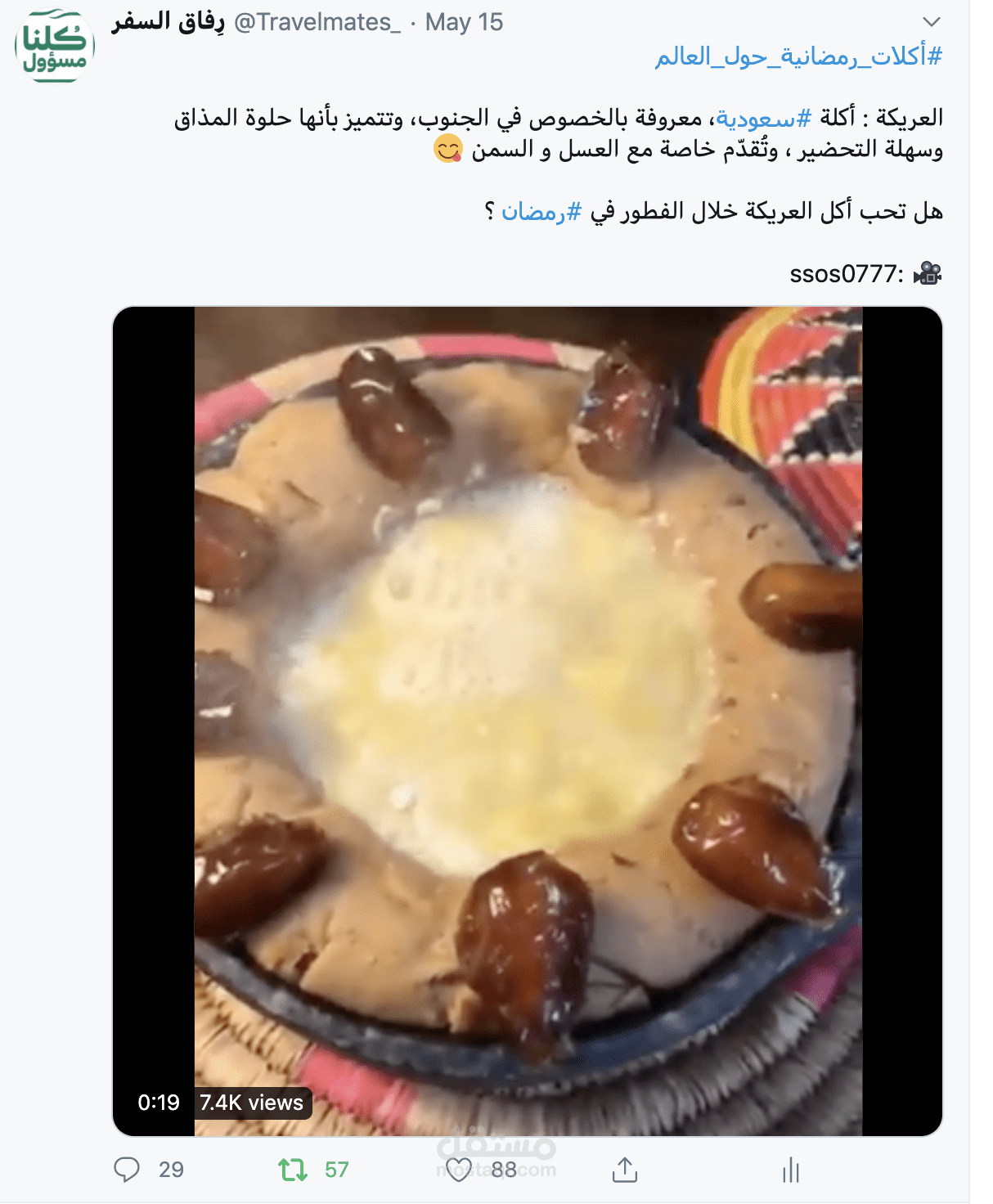
Task: Open the @Travelmates_ handle
Action: tap(317, 22)
